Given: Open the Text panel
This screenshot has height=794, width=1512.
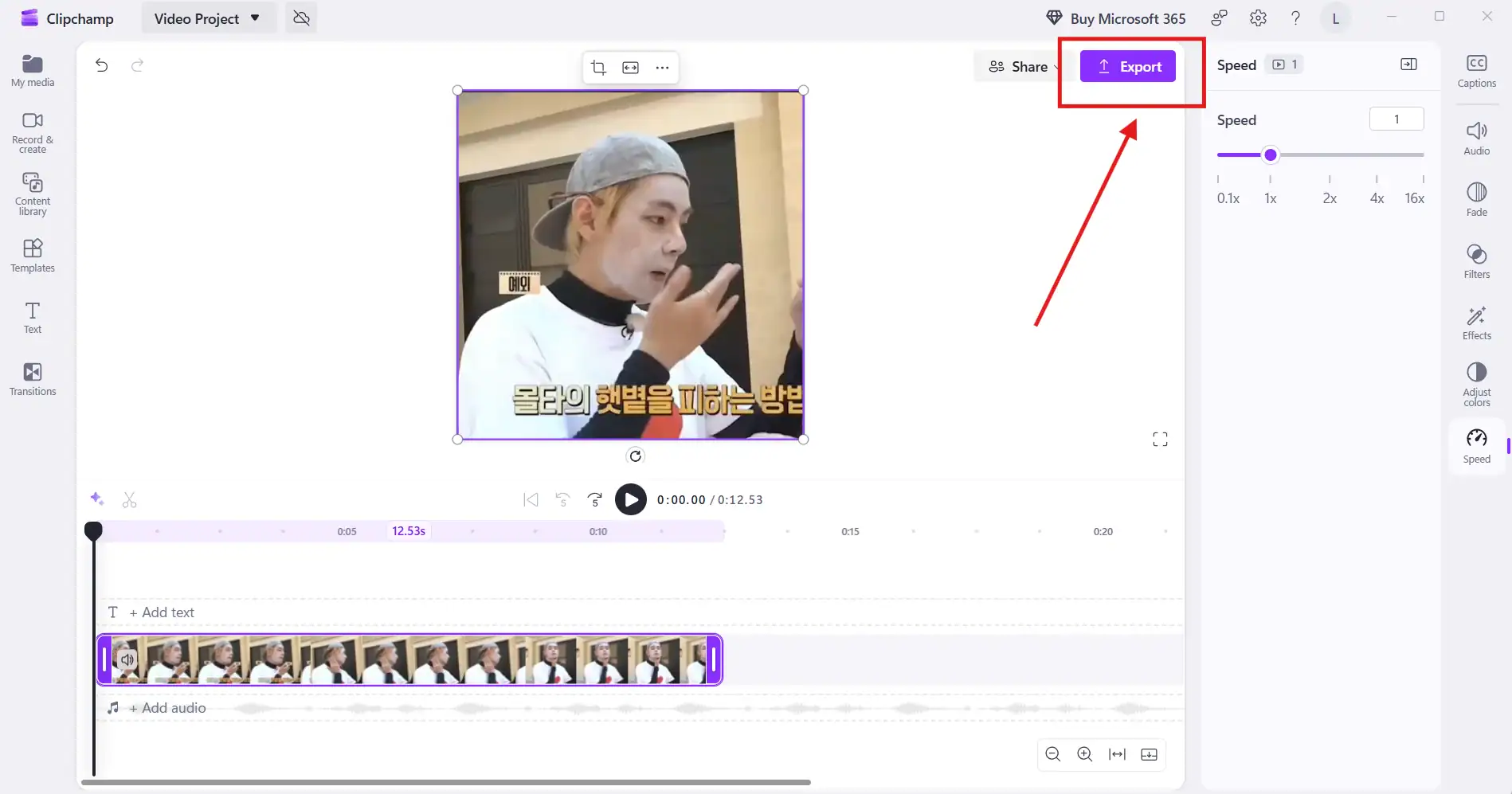Looking at the screenshot, I should pos(31,317).
